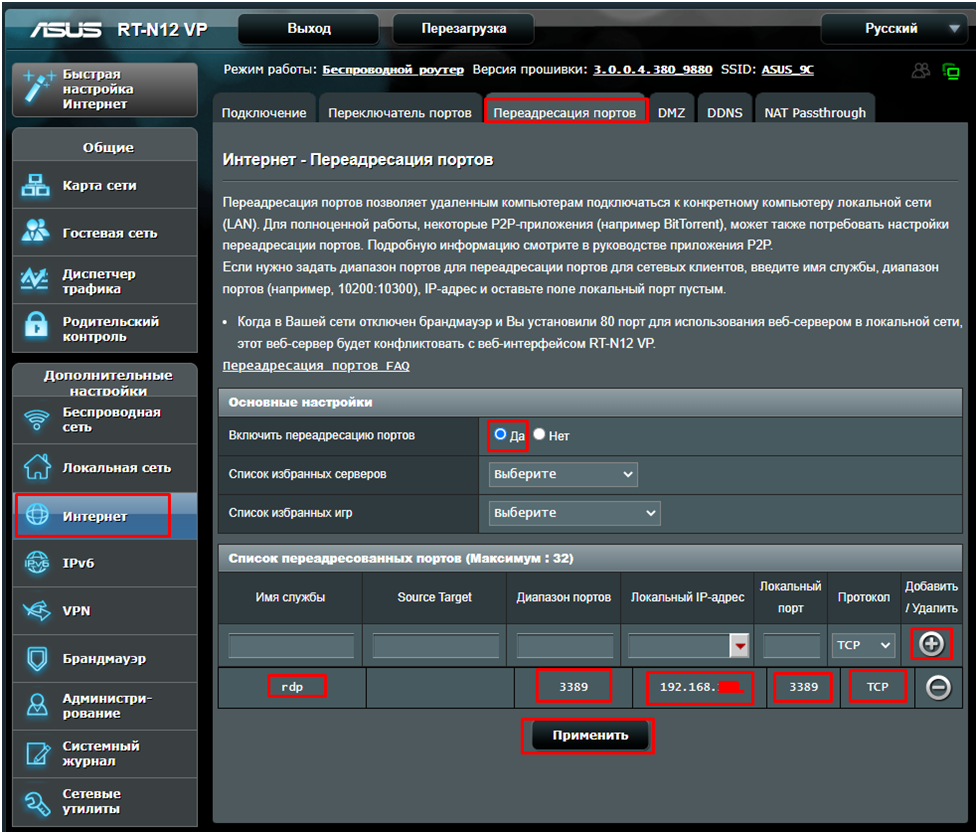978x834 pixels.
Task: Click the Родительский контроль padlock icon
Action: click(36, 325)
